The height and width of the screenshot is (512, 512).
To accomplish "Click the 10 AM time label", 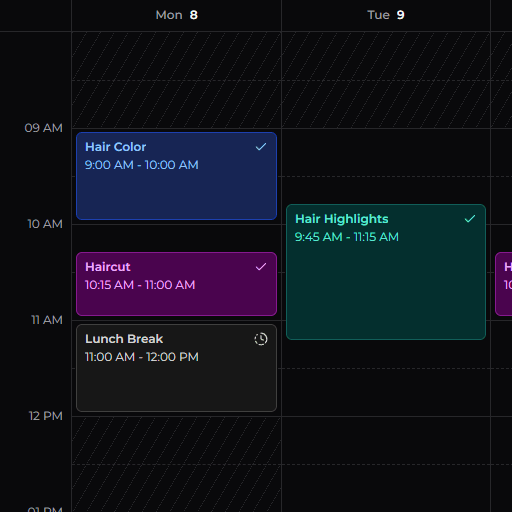I will [45, 224].
